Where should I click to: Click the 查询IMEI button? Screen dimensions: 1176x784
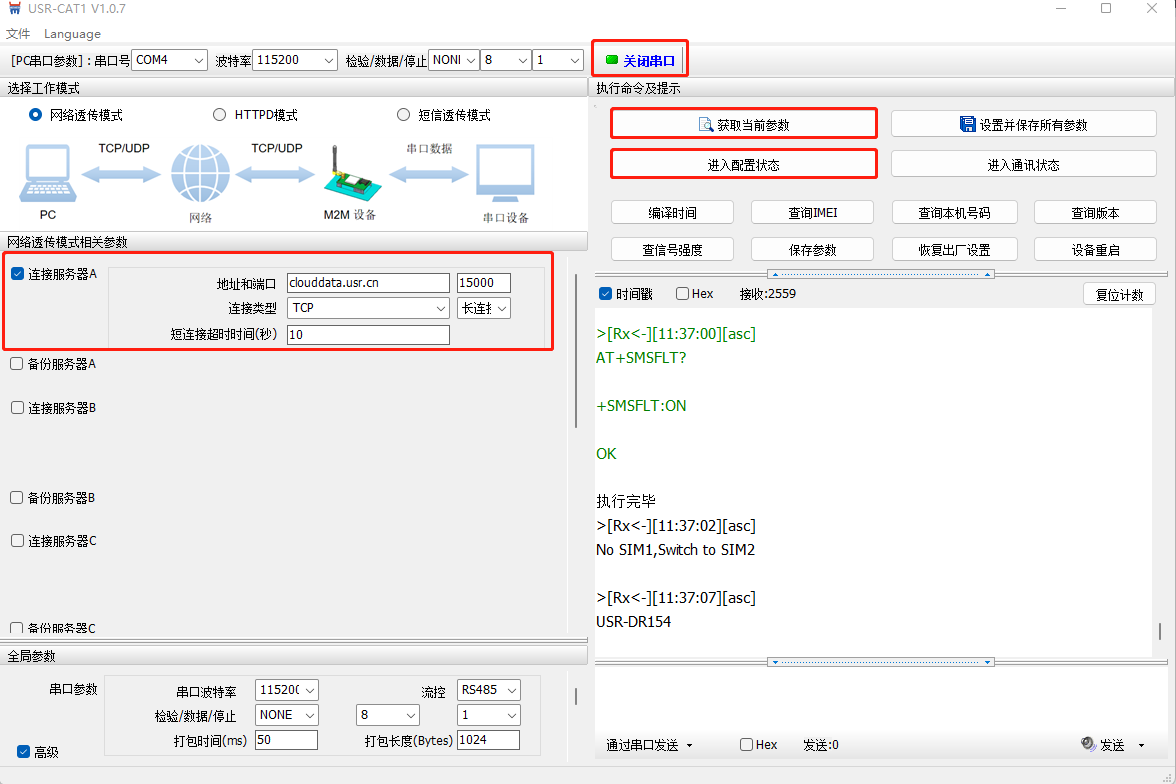click(x=812, y=213)
